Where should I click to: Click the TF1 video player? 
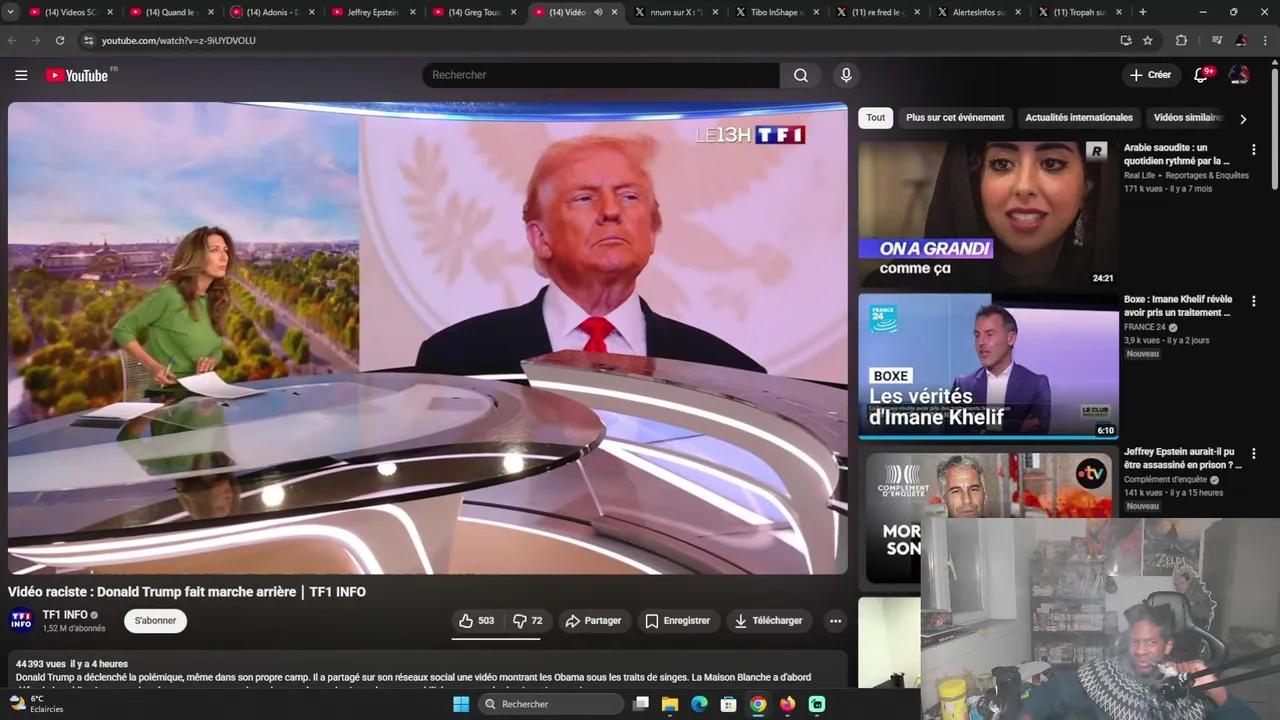(428, 338)
